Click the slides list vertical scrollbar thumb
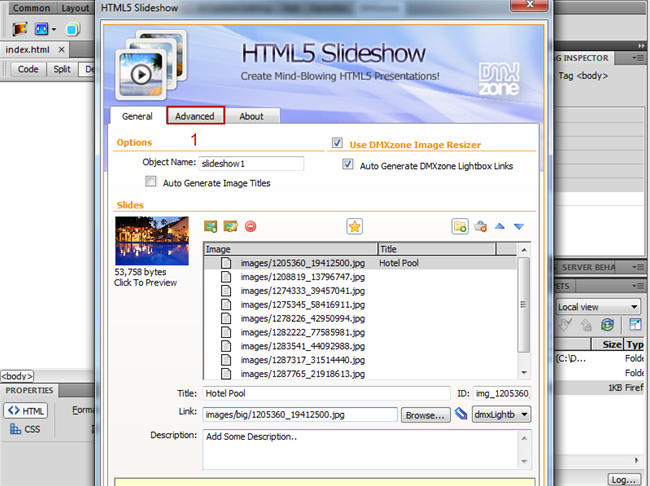Screen dimensions: 650x486 524,305
